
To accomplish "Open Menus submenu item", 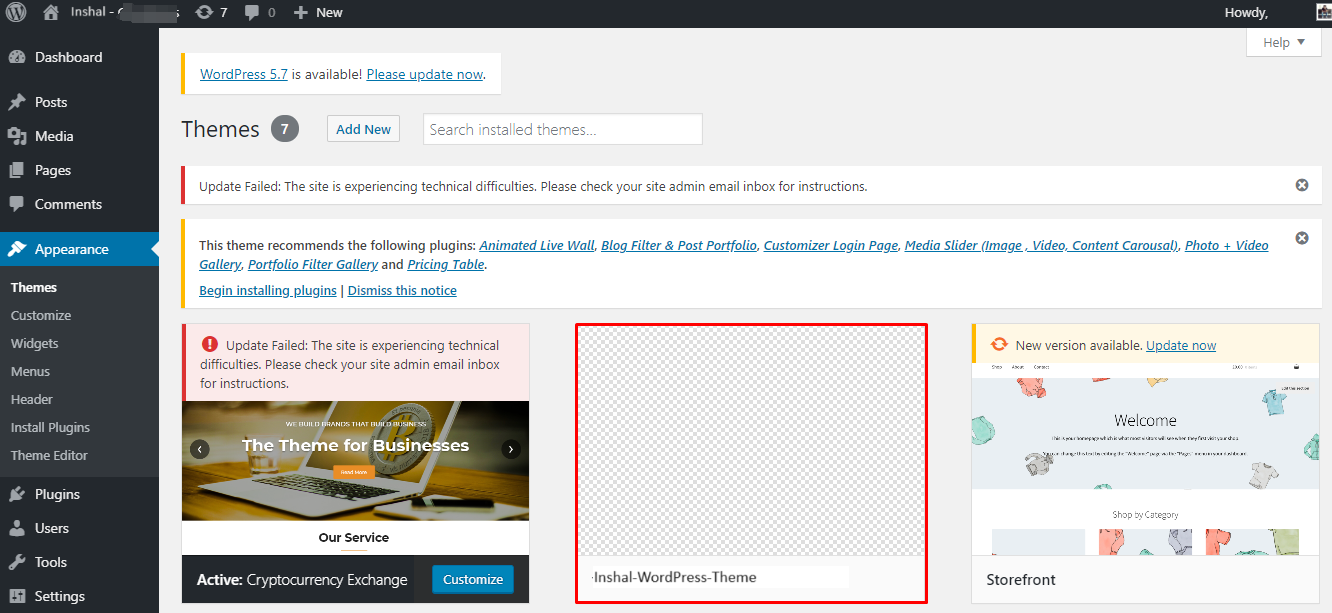I will (x=31, y=371).
